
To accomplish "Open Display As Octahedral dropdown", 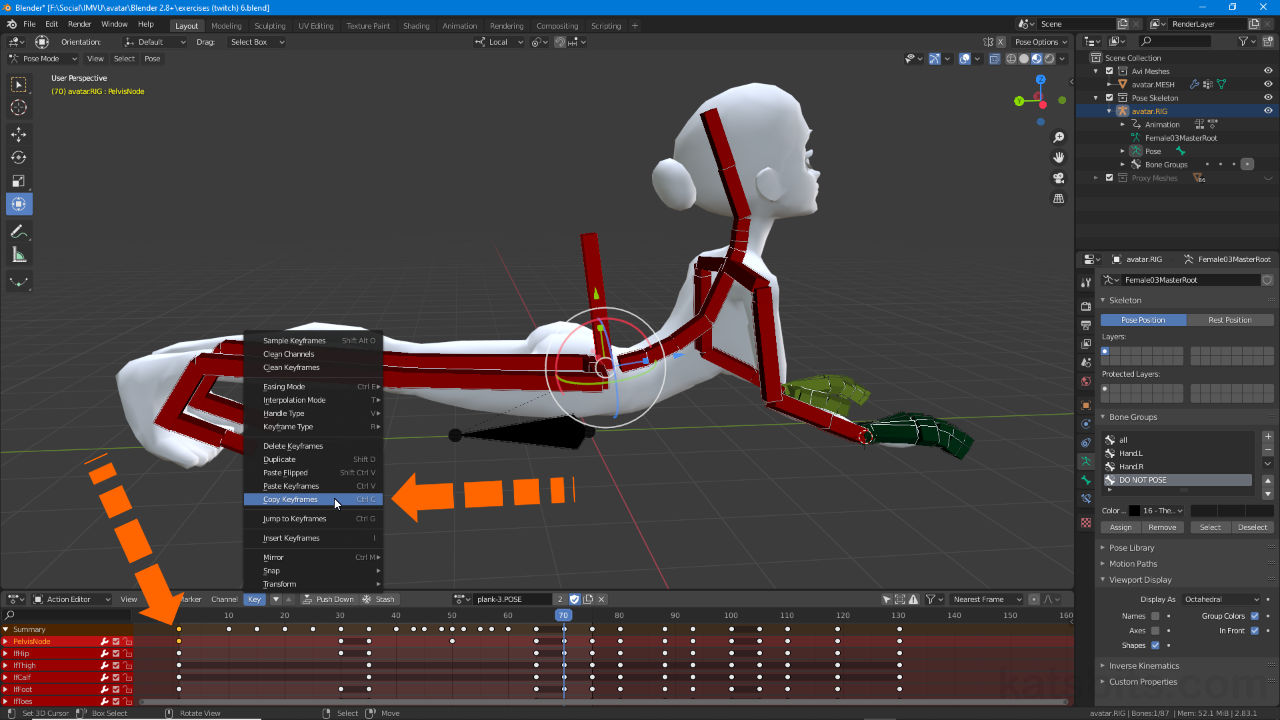I will point(1220,599).
